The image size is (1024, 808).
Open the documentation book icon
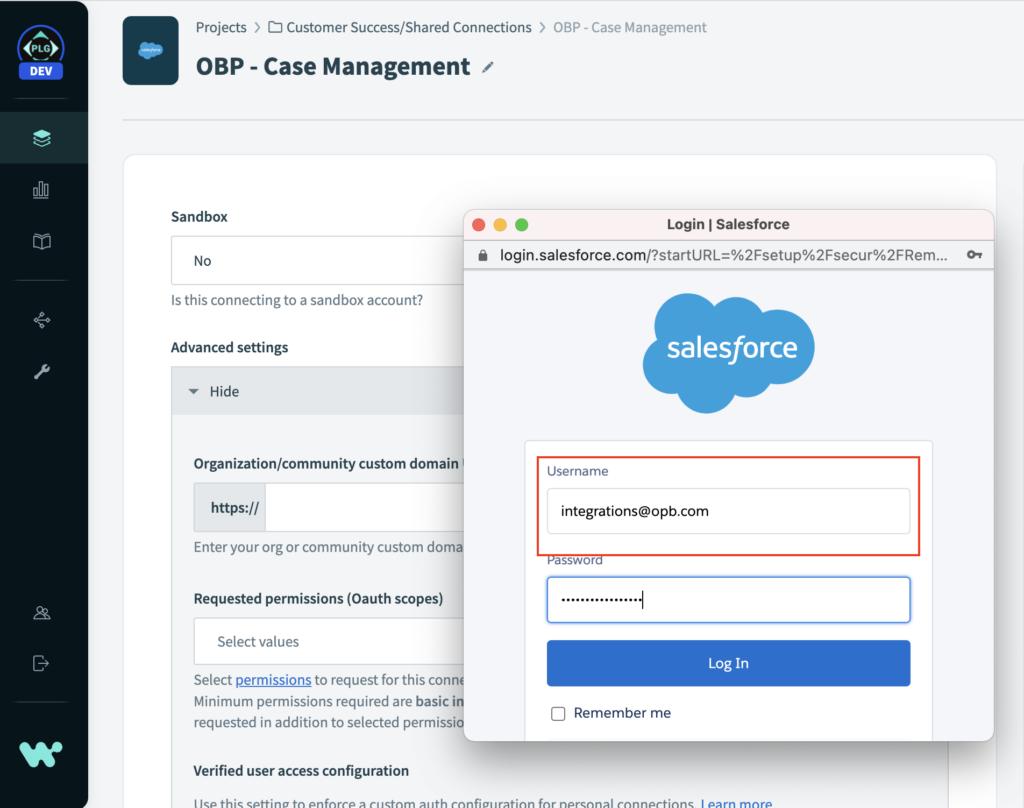point(40,242)
